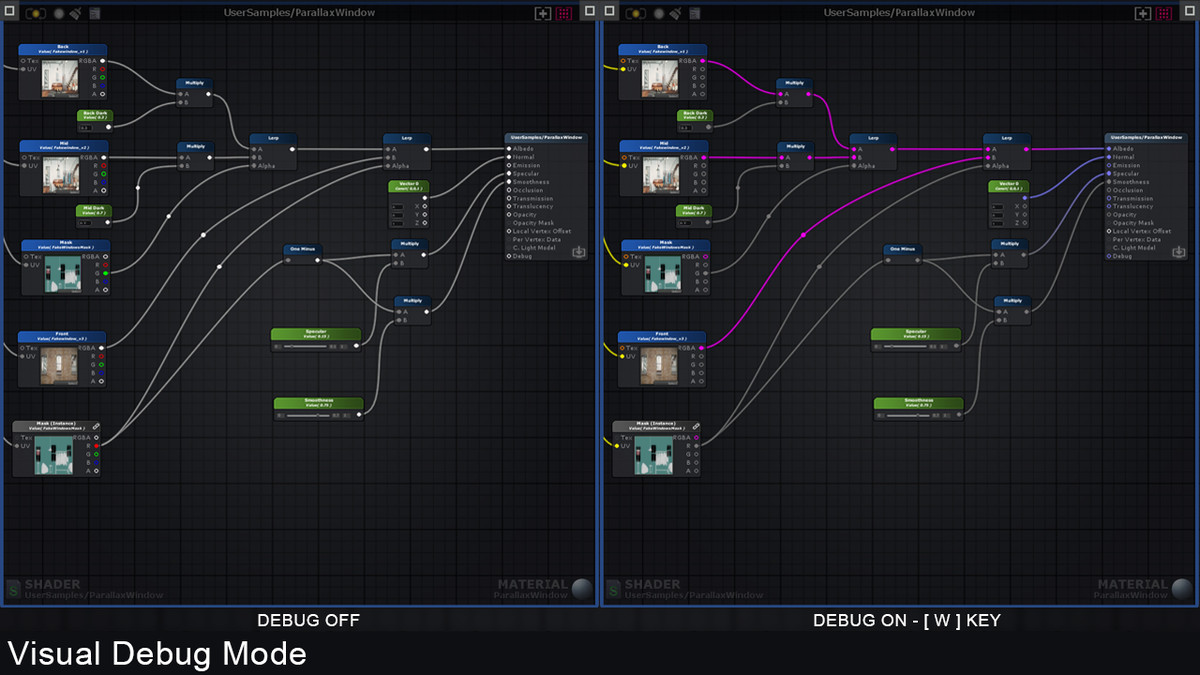
Task: Select the One Minus node header in right panel
Action: pyautogui.click(x=901, y=249)
